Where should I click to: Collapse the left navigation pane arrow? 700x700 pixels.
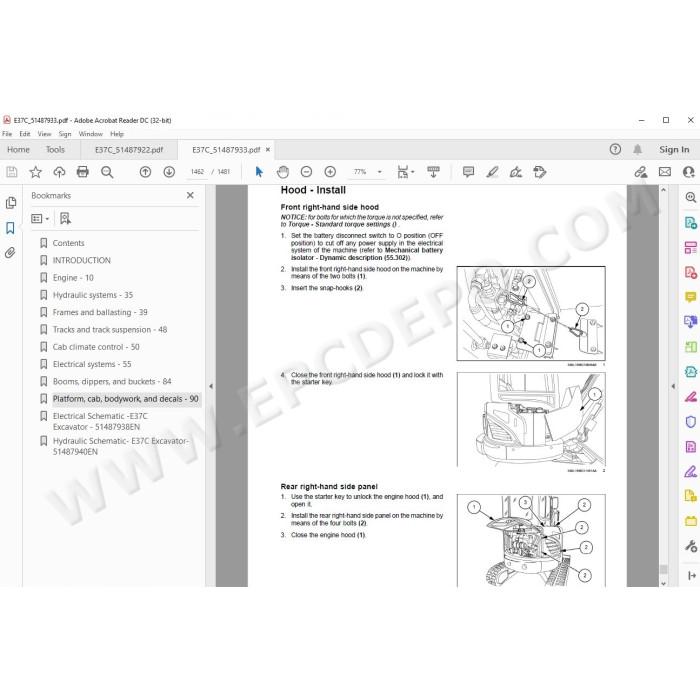point(211,386)
